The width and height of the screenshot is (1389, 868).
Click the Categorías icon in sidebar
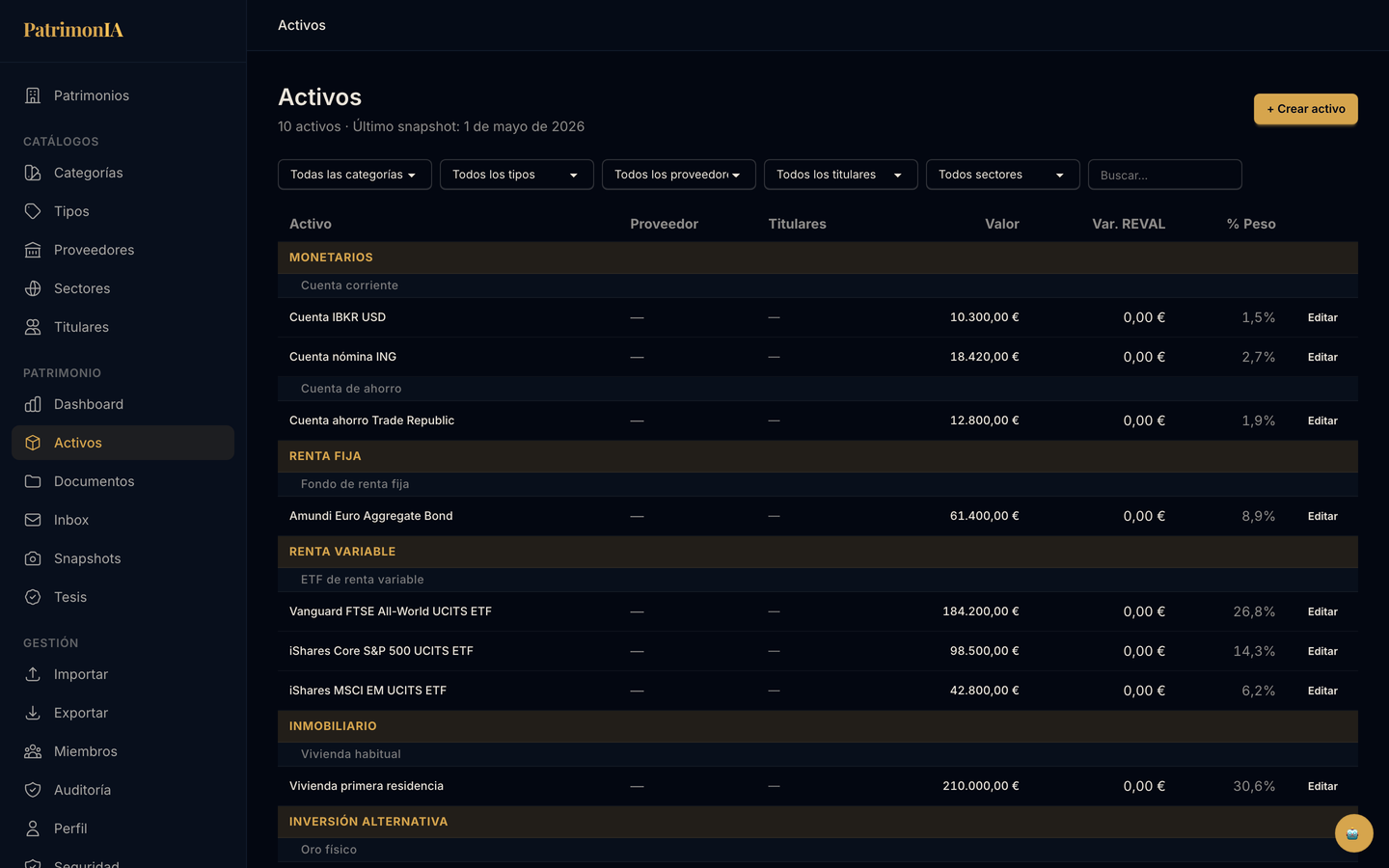point(33,173)
